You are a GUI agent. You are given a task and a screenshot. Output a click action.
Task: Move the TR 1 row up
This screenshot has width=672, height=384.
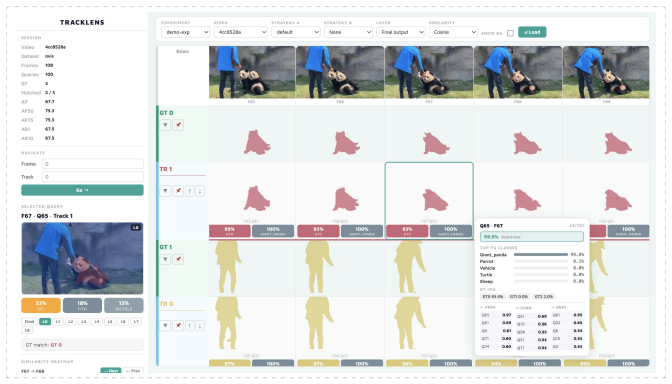point(189,191)
